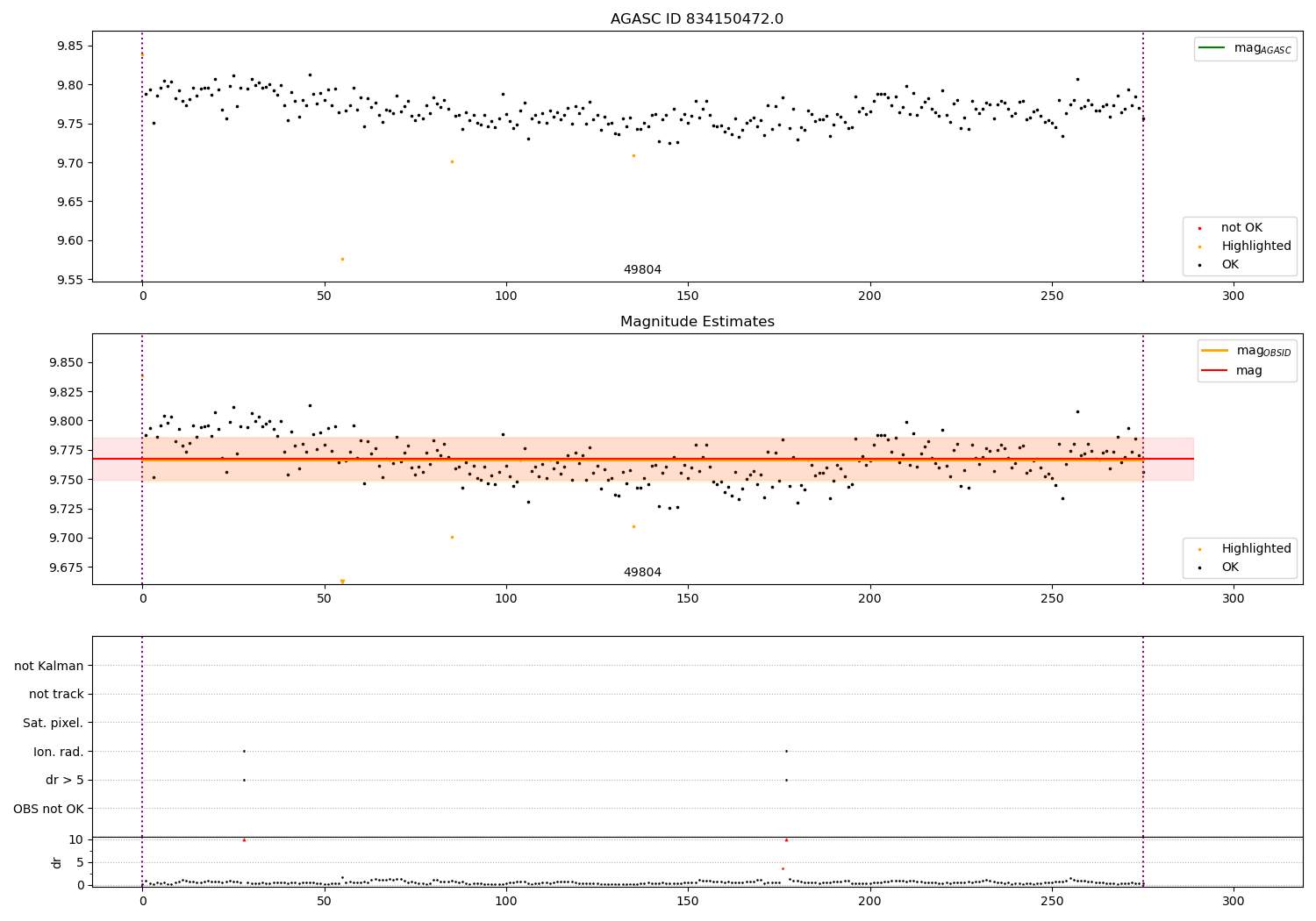The width and height of the screenshot is (1316, 921).
Task: Click the purple dotted line near x=275 in top plot
Action: (1143, 156)
